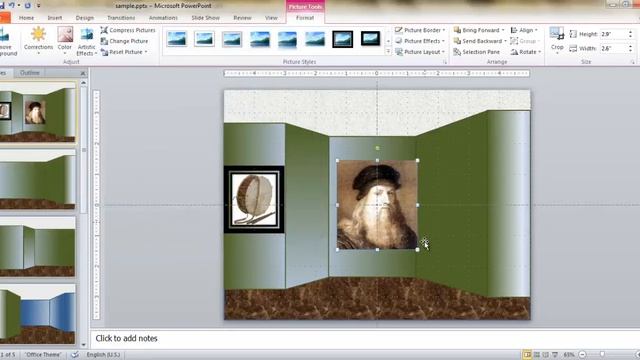Switch to Normal view in status bar
This screenshot has height=360, width=640.
(x=527, y=355)
